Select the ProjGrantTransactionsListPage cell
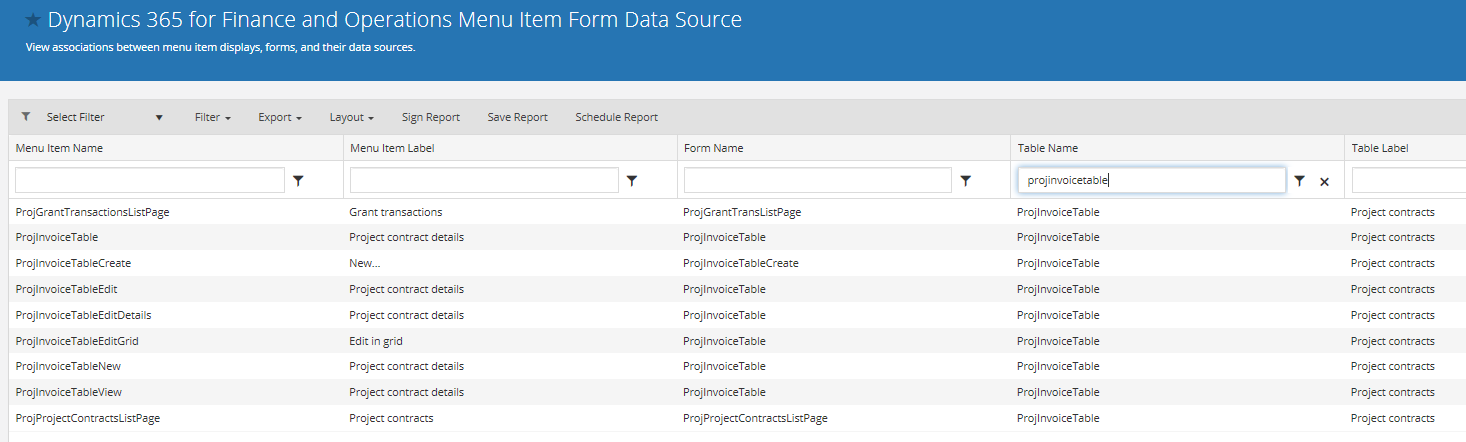1466x442 pixels. tap(92, 212)
